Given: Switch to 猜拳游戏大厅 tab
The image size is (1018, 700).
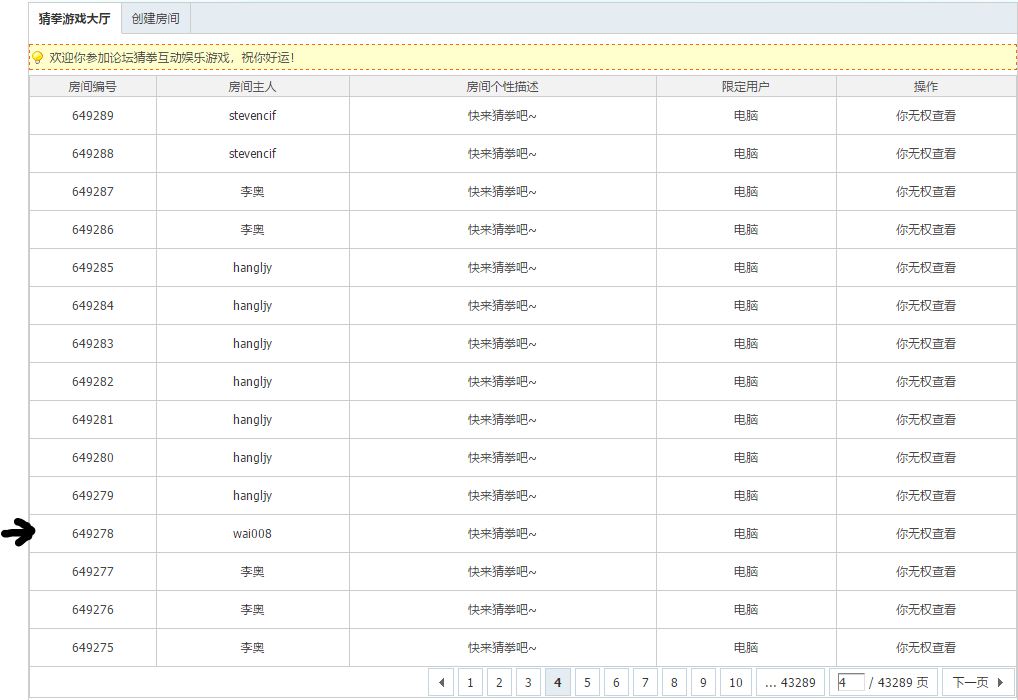Looking at the screenshot, I should [75, 19].
